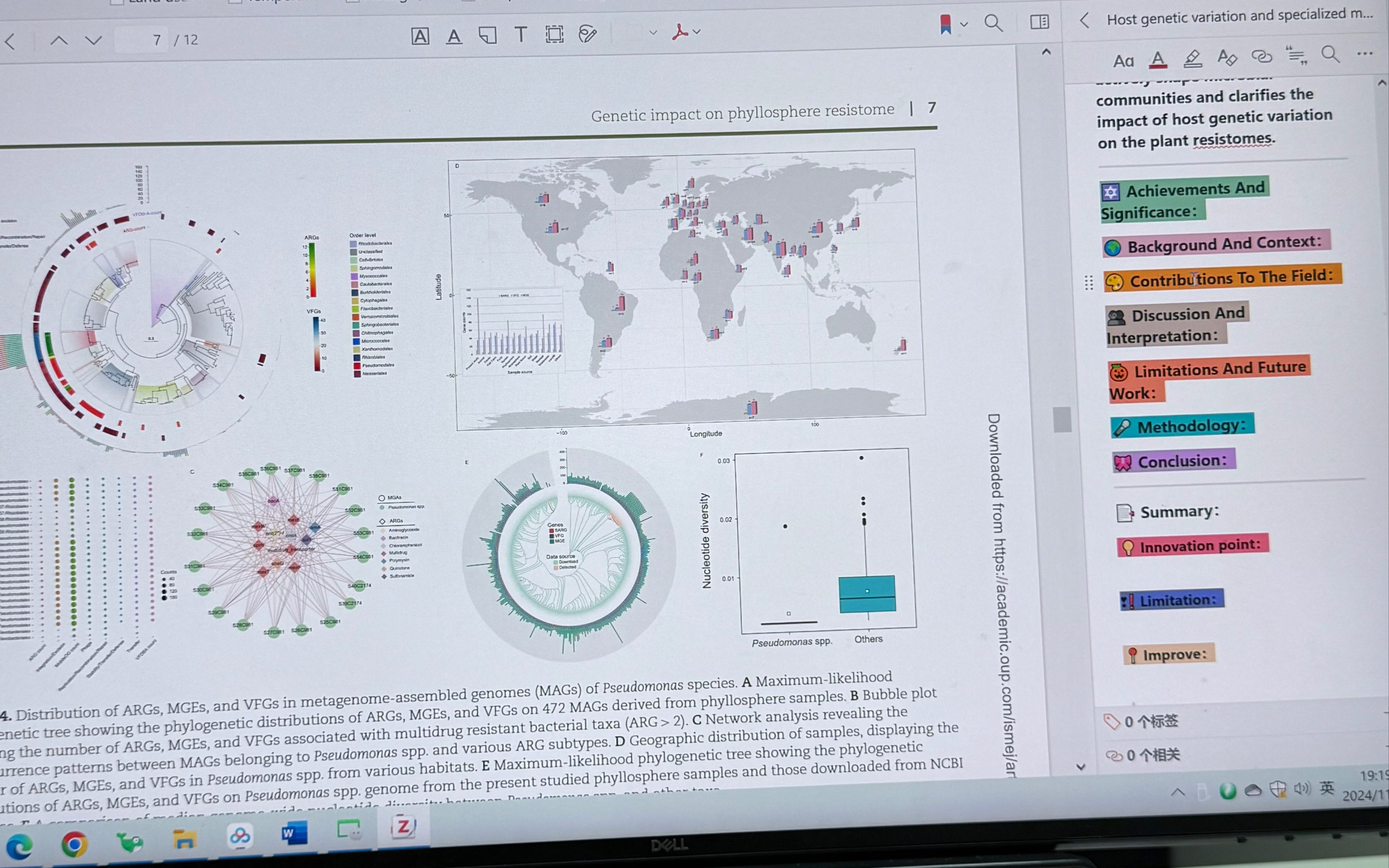Click the Methodology heading

coord(1182,426)
